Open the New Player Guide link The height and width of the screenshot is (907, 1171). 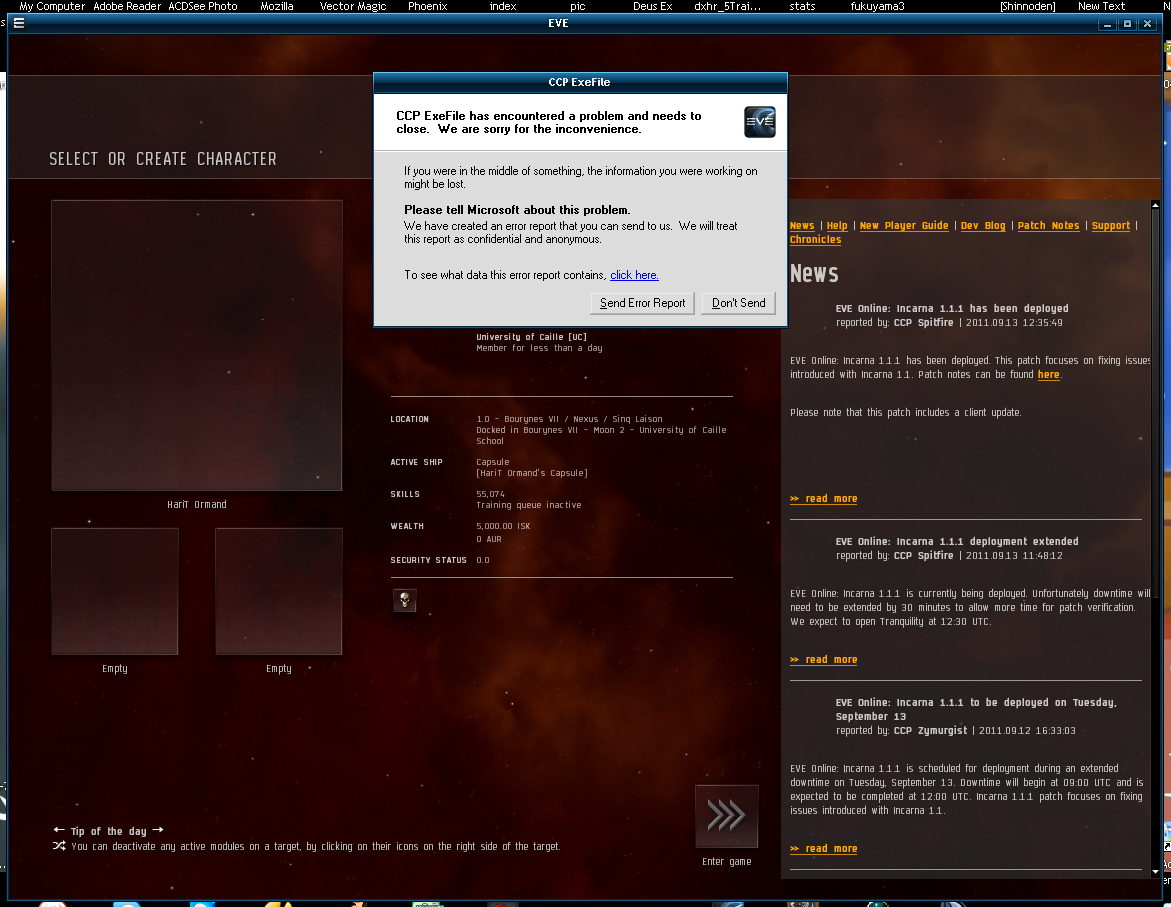point(904,226)
